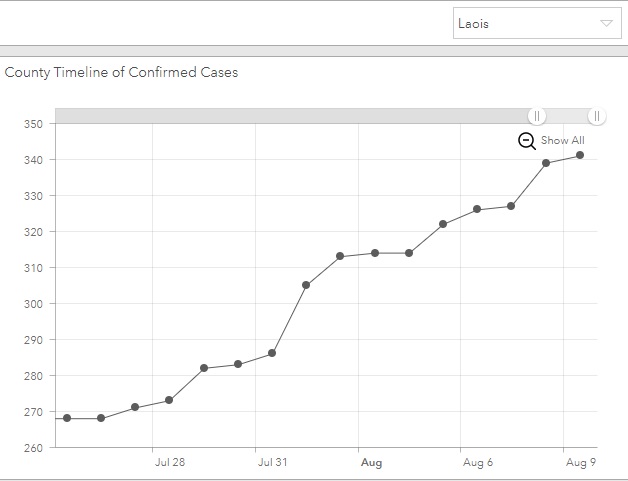Open the Laois county dropdown

tap(537, 23)
